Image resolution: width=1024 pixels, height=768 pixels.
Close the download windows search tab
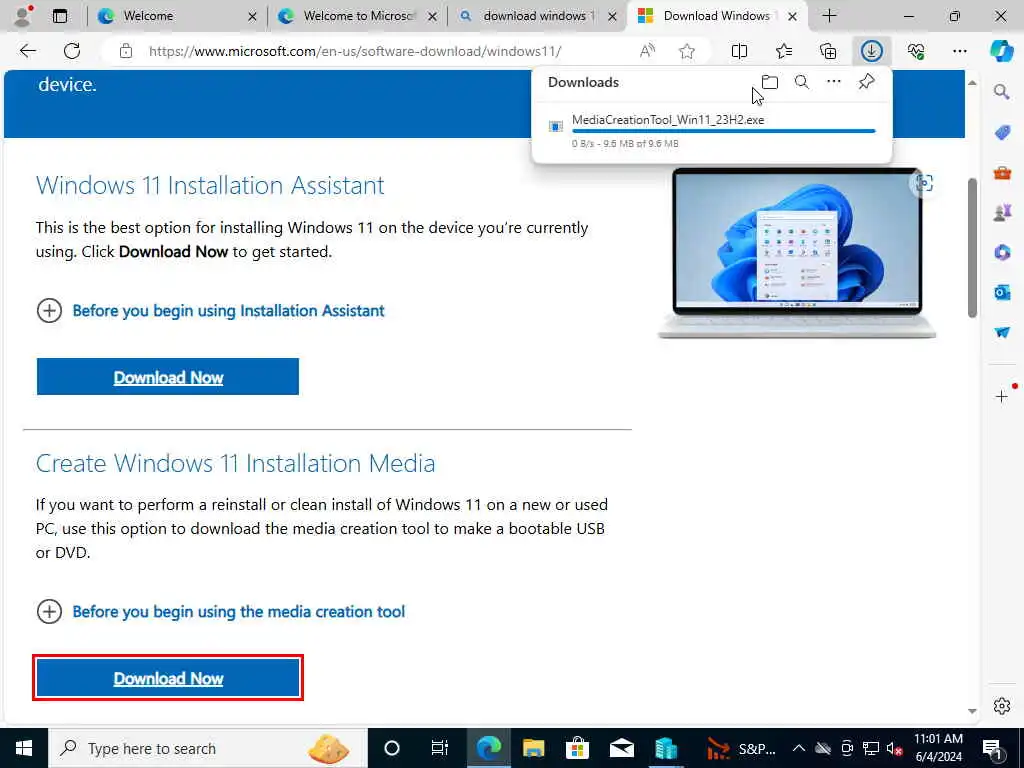pos(612,16)
